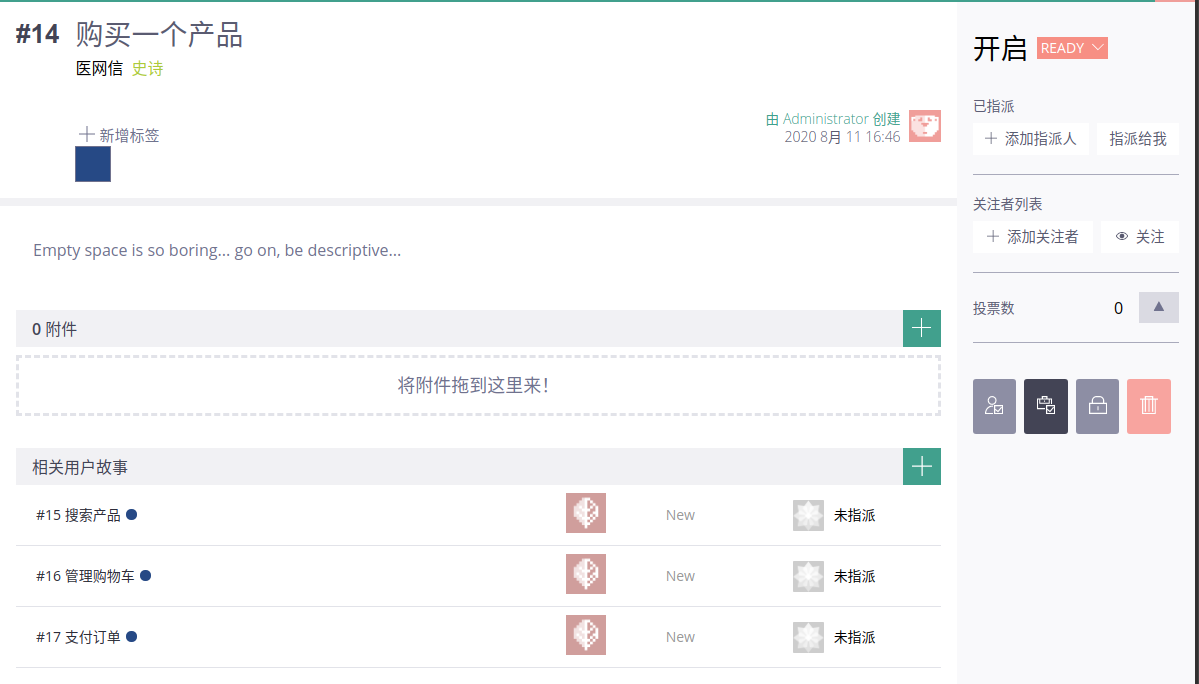Click the pink project icon for #15

pyautogui.click(x=585, y=514)
